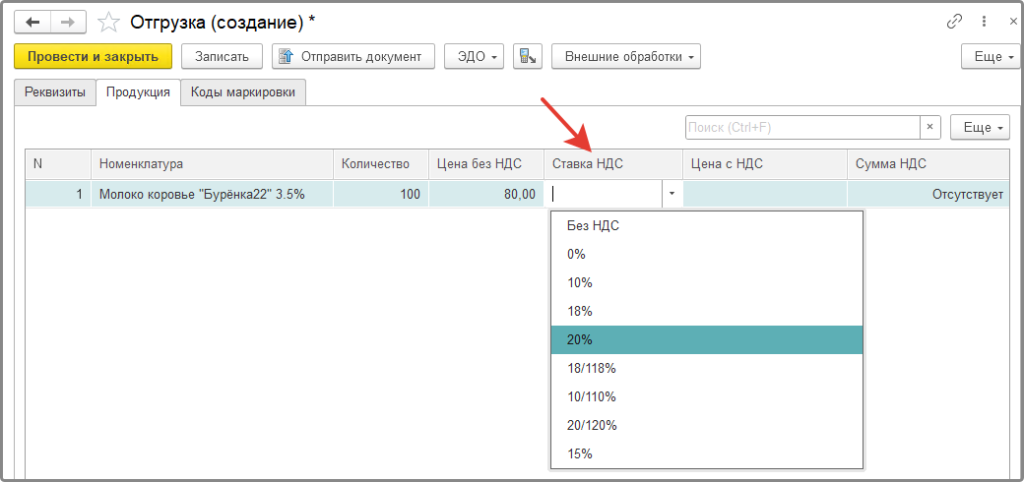Viewport: 1024px width, 482px height.
Task: Expand the ЭДО dropdown menu
Action: tap(475, 57)
